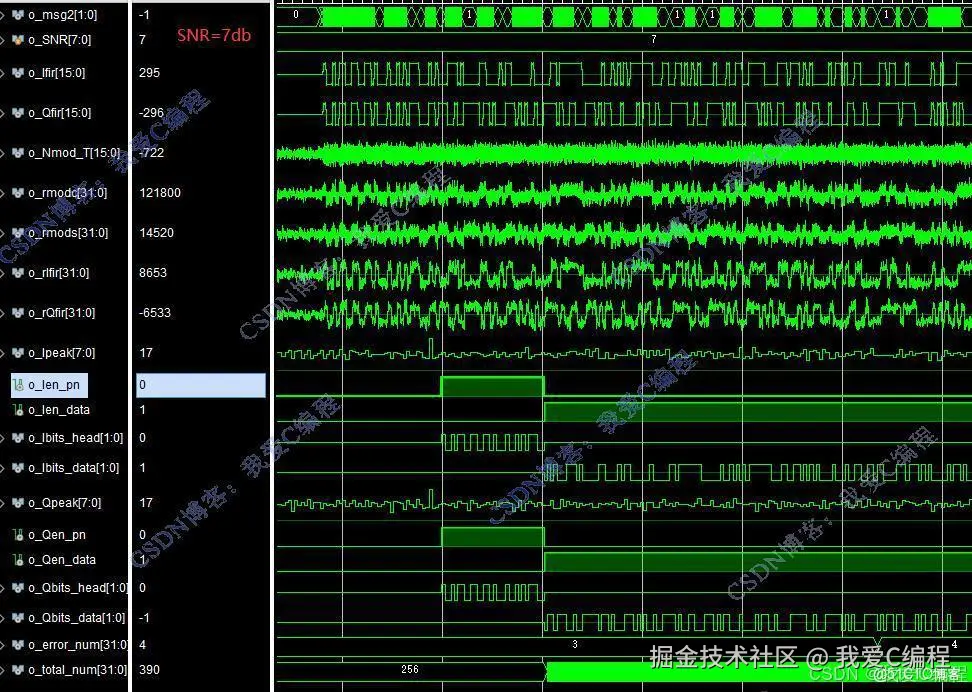The width and height of the screenshot is (972, 692).
Task: Click the bus icon beside o_Qpeak[7:0]
Action: click(x=18, y=503)
